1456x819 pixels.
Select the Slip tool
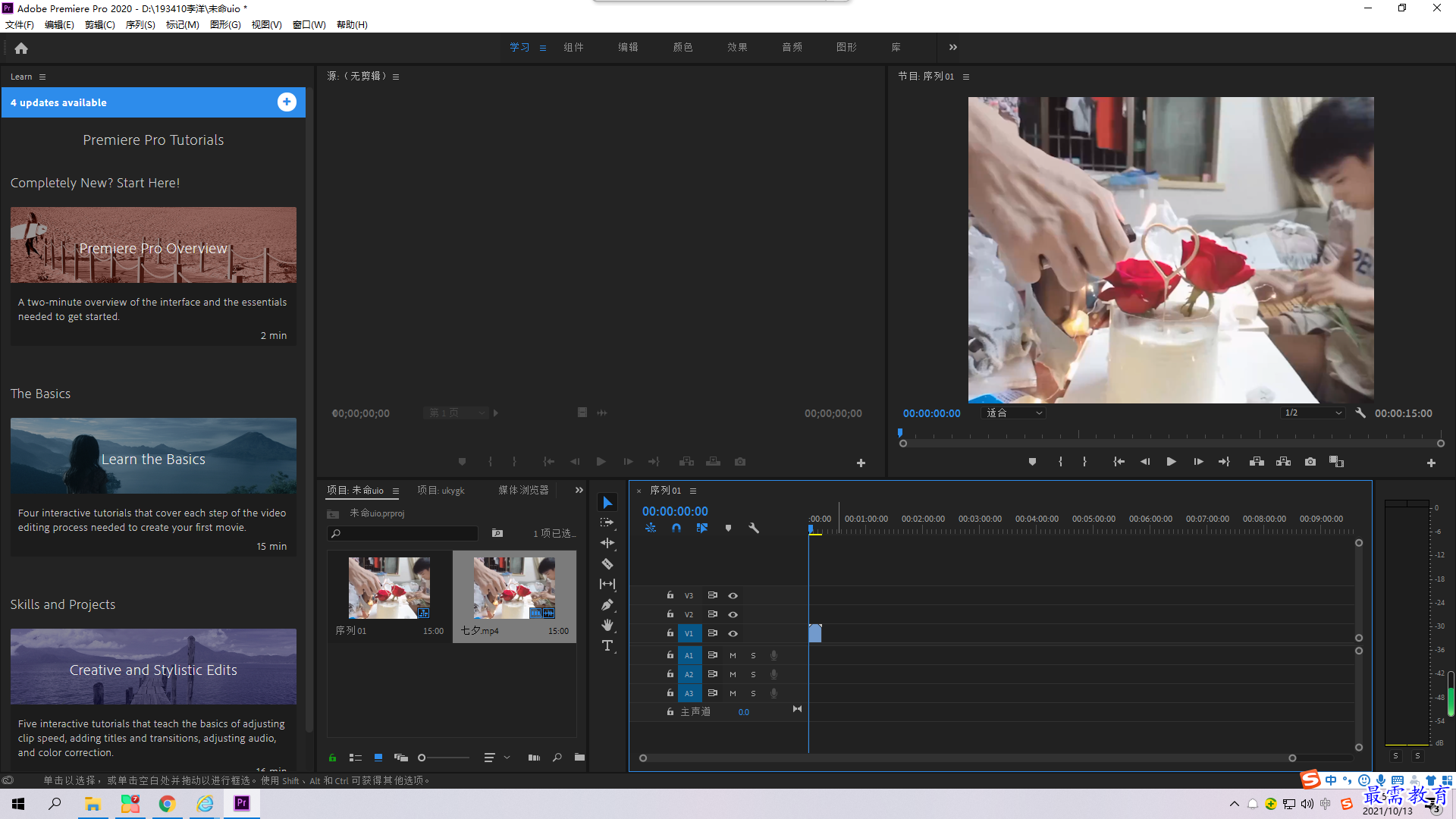[x=607, y=584]
